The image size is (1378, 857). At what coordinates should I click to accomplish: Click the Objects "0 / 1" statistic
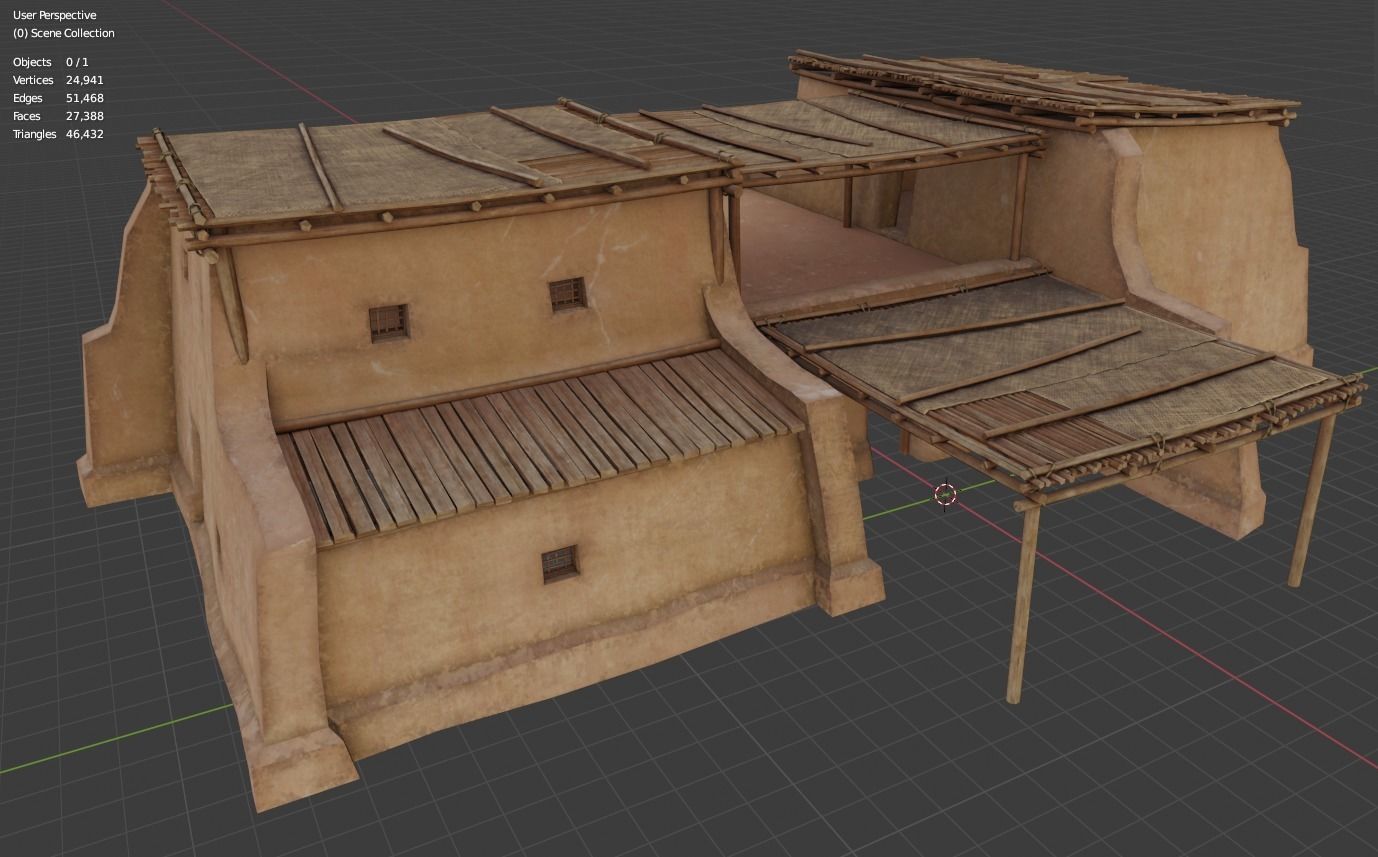pos(77,62)
